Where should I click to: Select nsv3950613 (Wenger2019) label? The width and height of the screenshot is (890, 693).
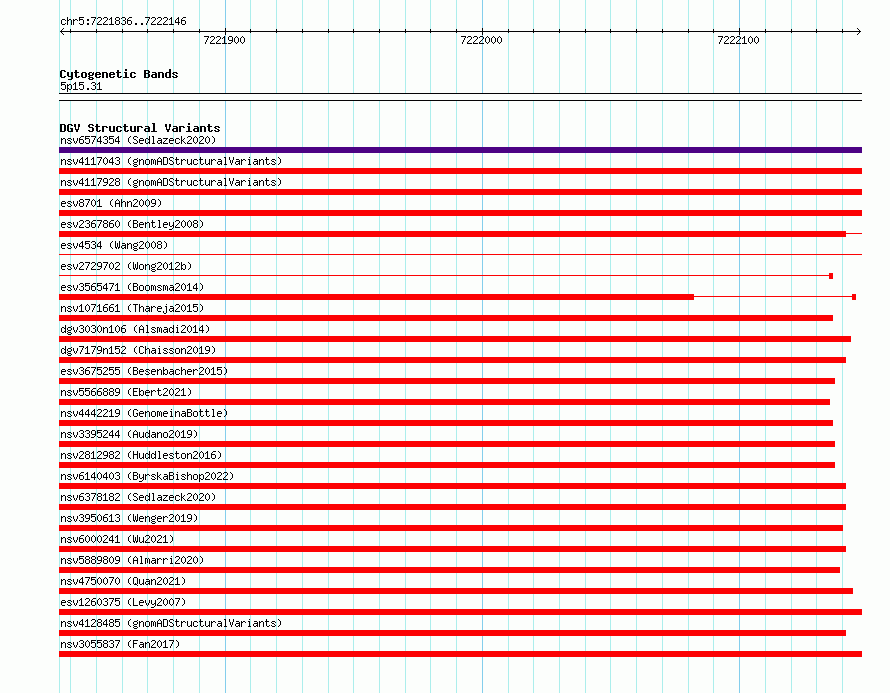(129, 518)
